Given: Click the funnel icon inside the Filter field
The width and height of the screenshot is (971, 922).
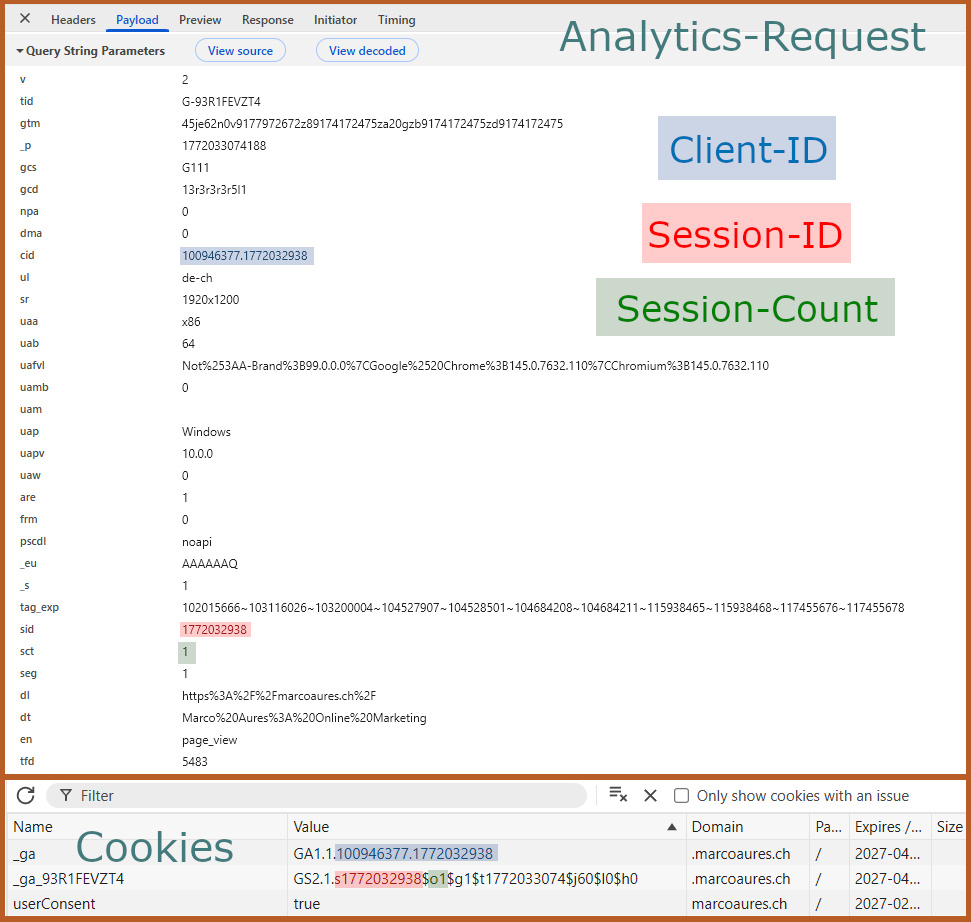Looking at the screenshot, I should [65, 795].
